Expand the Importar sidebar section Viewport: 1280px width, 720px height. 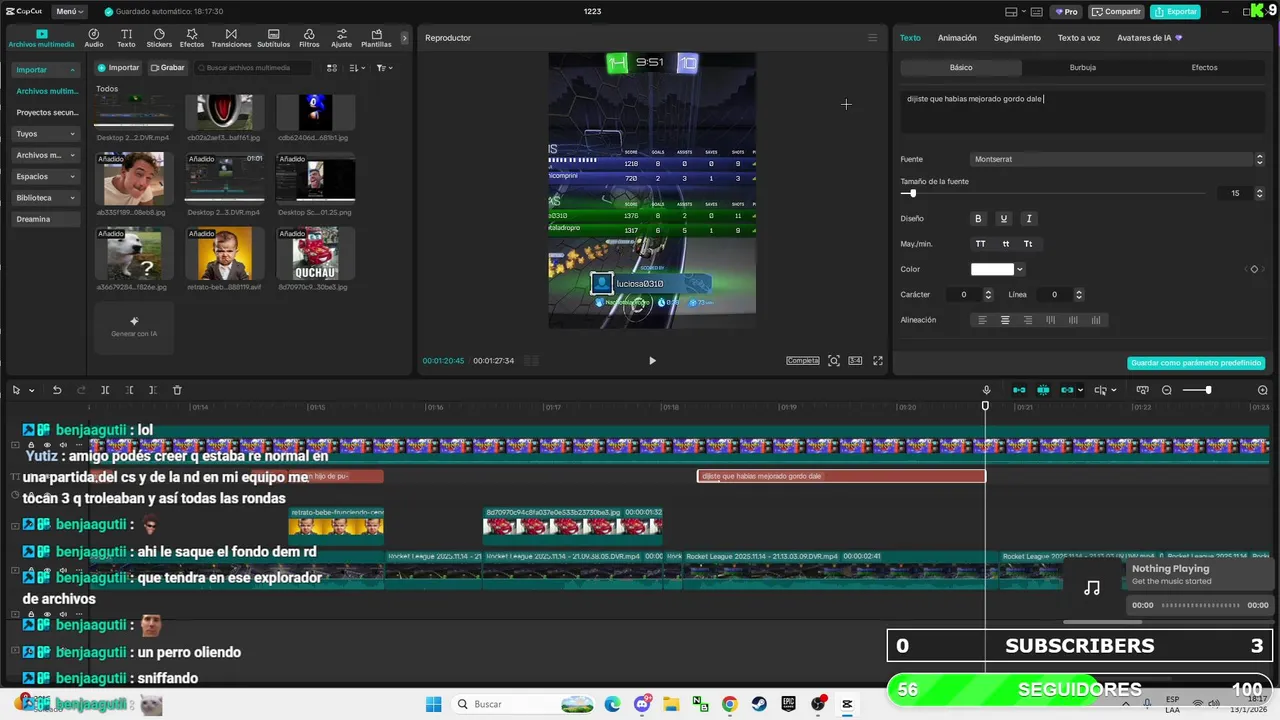tap(45, 70)
